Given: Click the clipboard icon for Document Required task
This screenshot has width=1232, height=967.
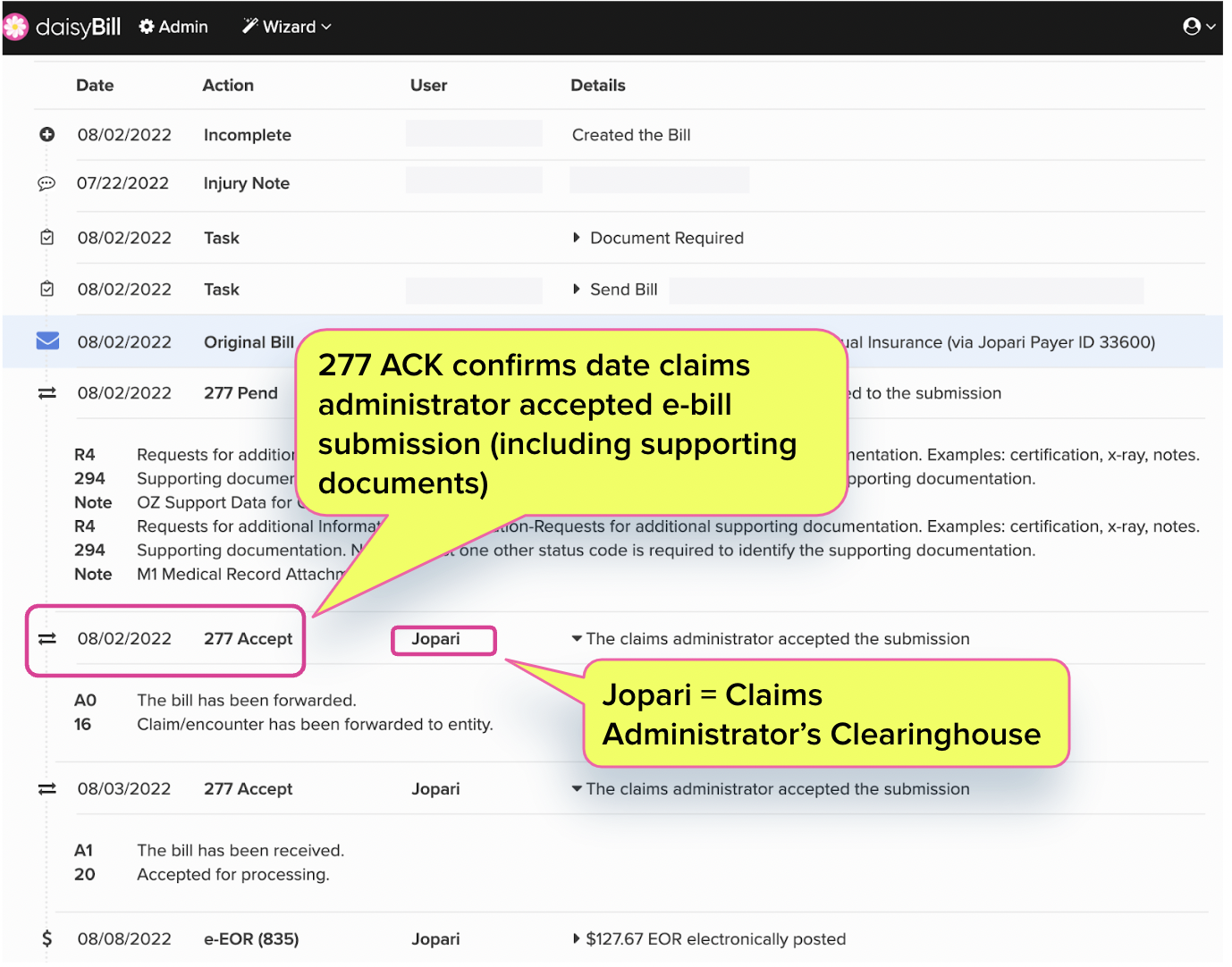Looking at the screenshot, I should point(47,238).
